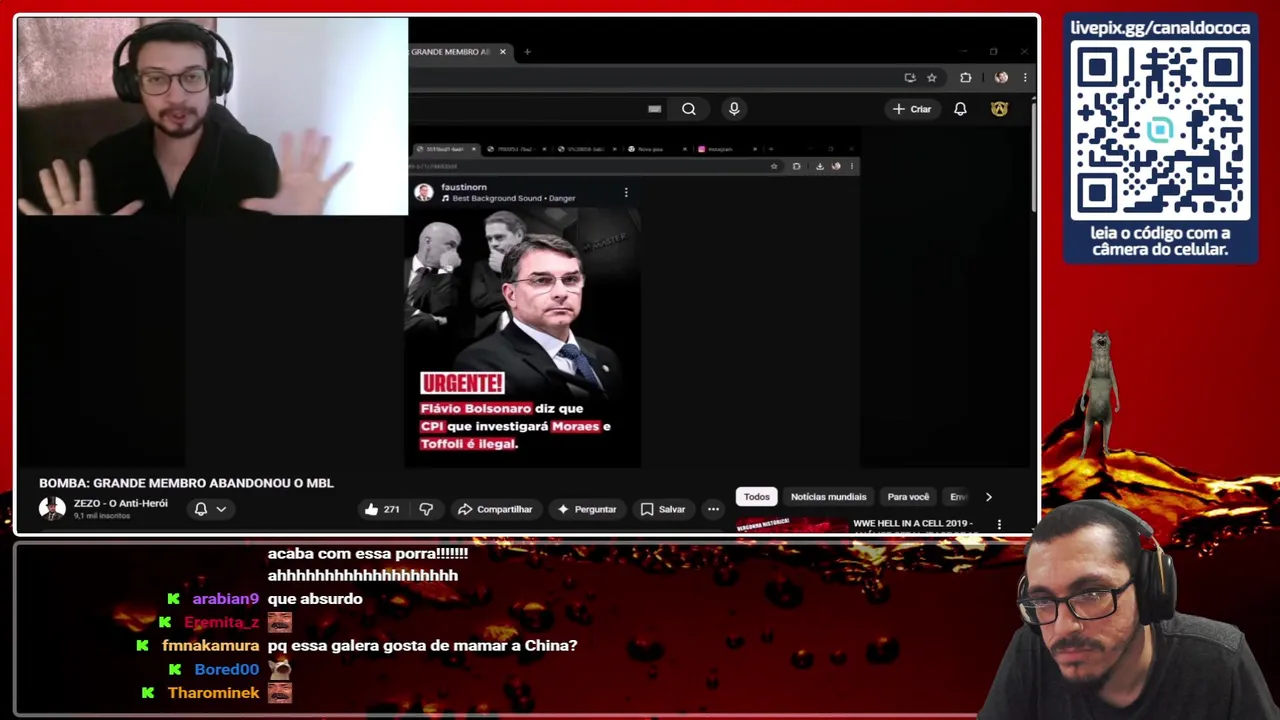Image resolution: width=1280 pixels, height=720 pixels.
Task: Show more filter chips with right arrow
Action: click(989, 497)
